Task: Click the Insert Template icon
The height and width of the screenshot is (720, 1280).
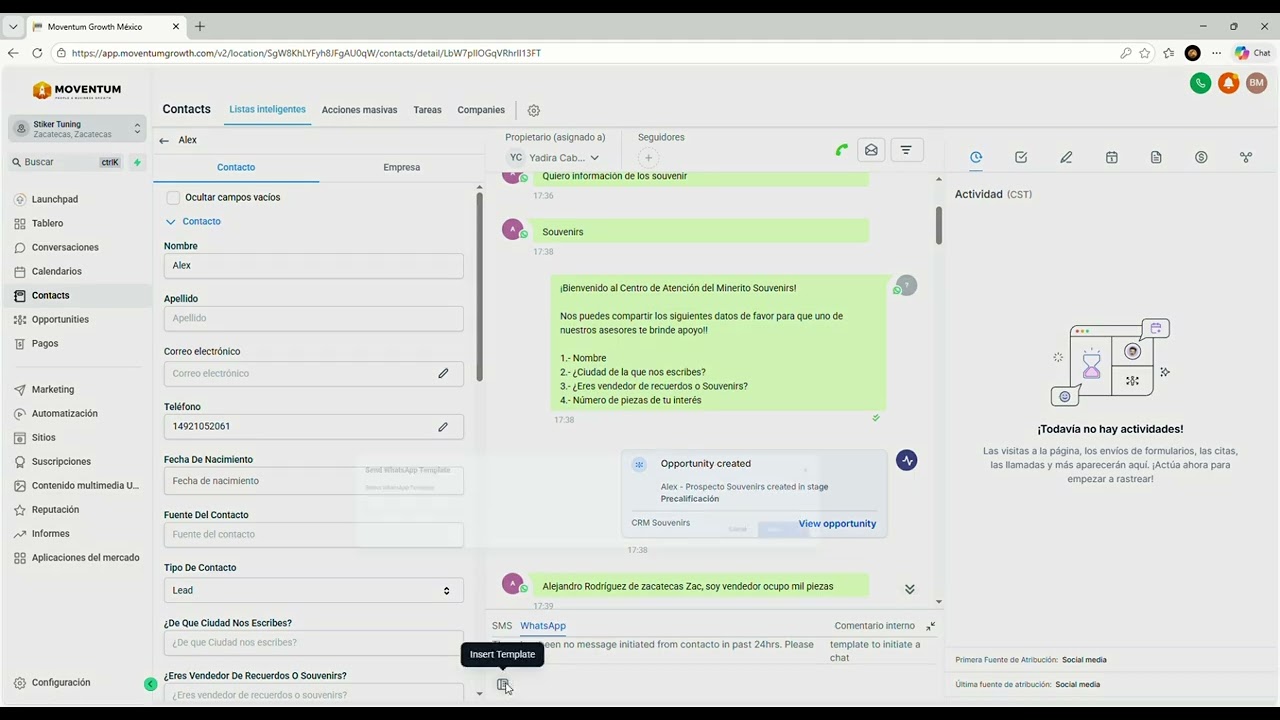Action: pyautogui.click(x=503, y=685)
